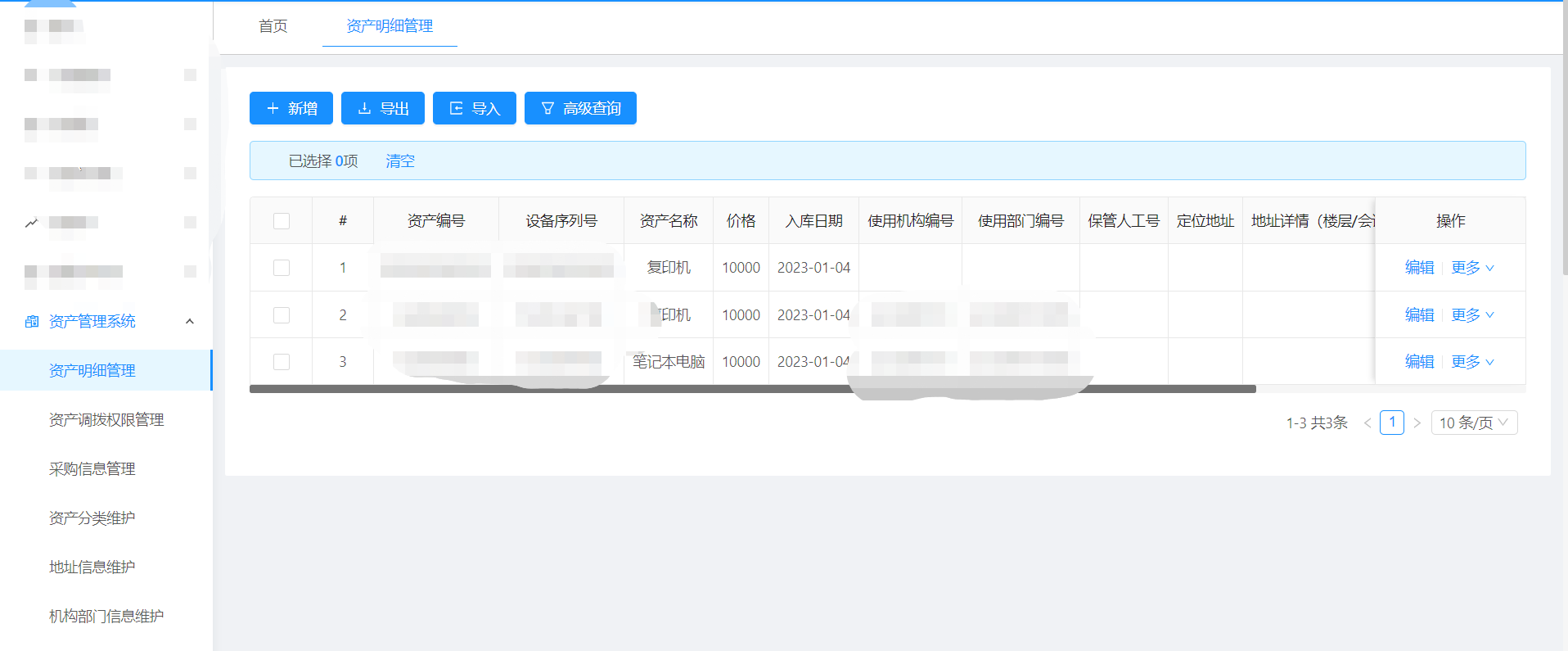
Task: Collapse the 资产管理系统 sidebar menu
Action: pos(190,321)
